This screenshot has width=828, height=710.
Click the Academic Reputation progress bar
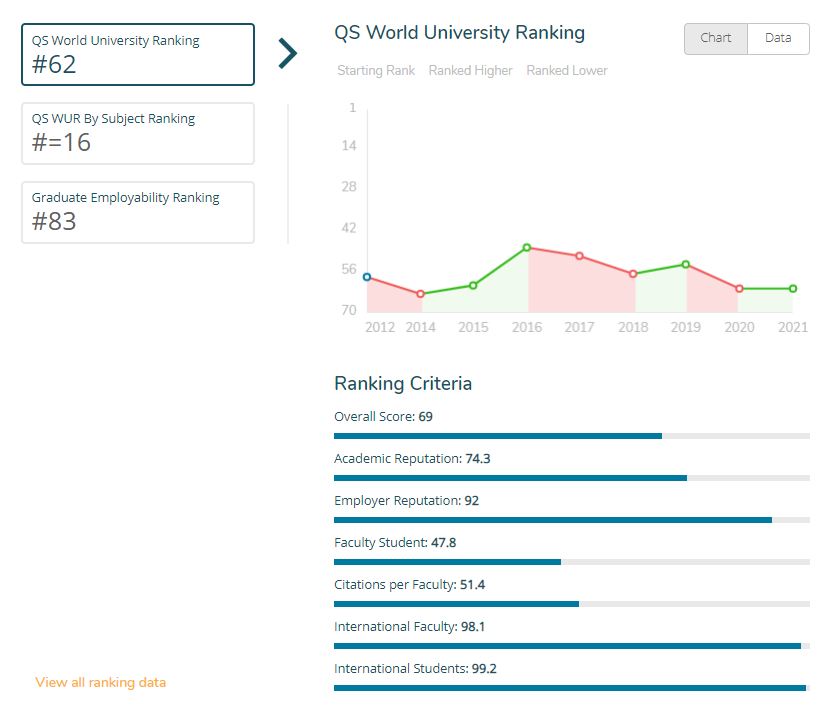coord(572,478)
